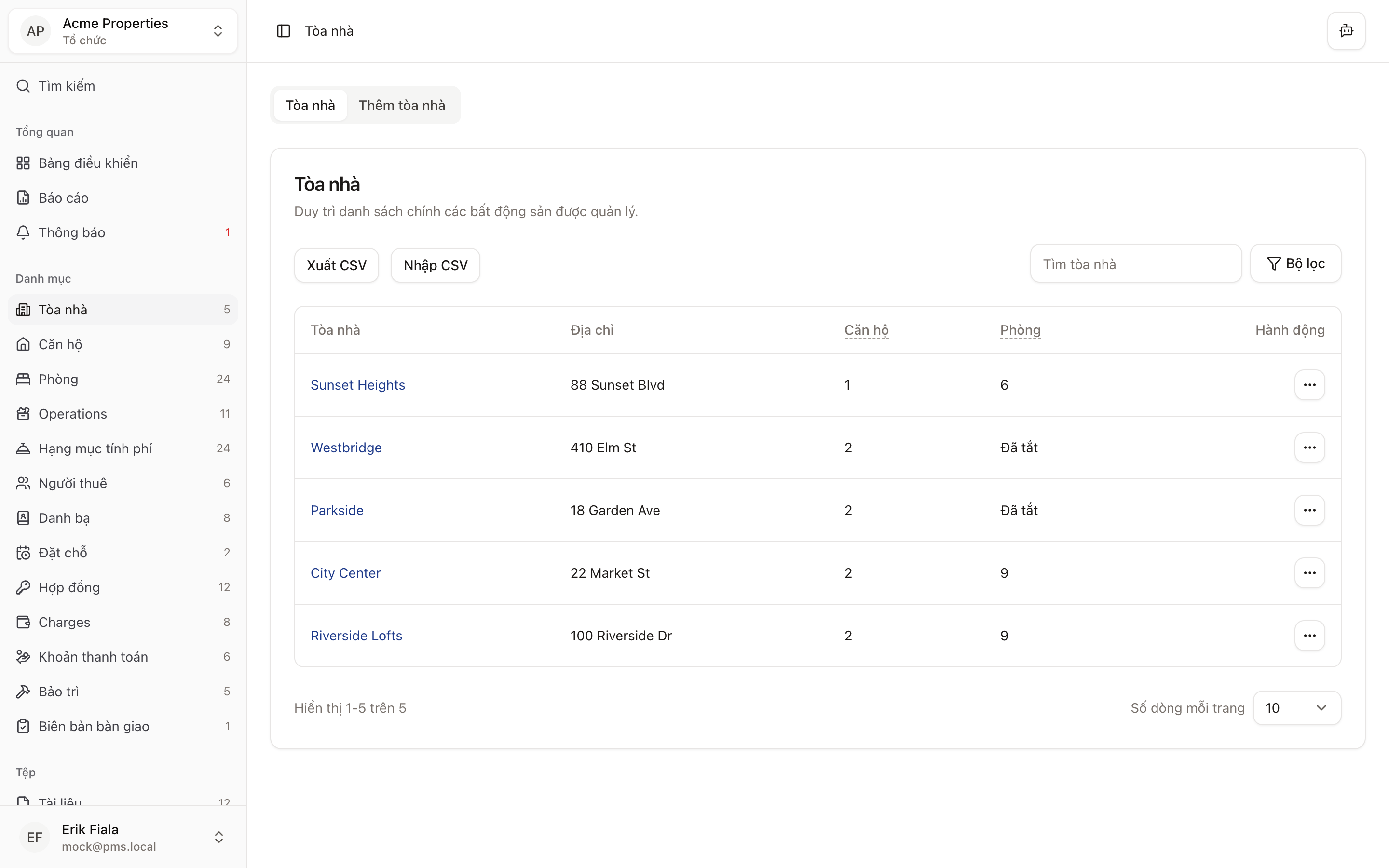Select the Tòa nhà tab
The image size is (1389, 868).
pyautogui.click(x=310, y=105)
